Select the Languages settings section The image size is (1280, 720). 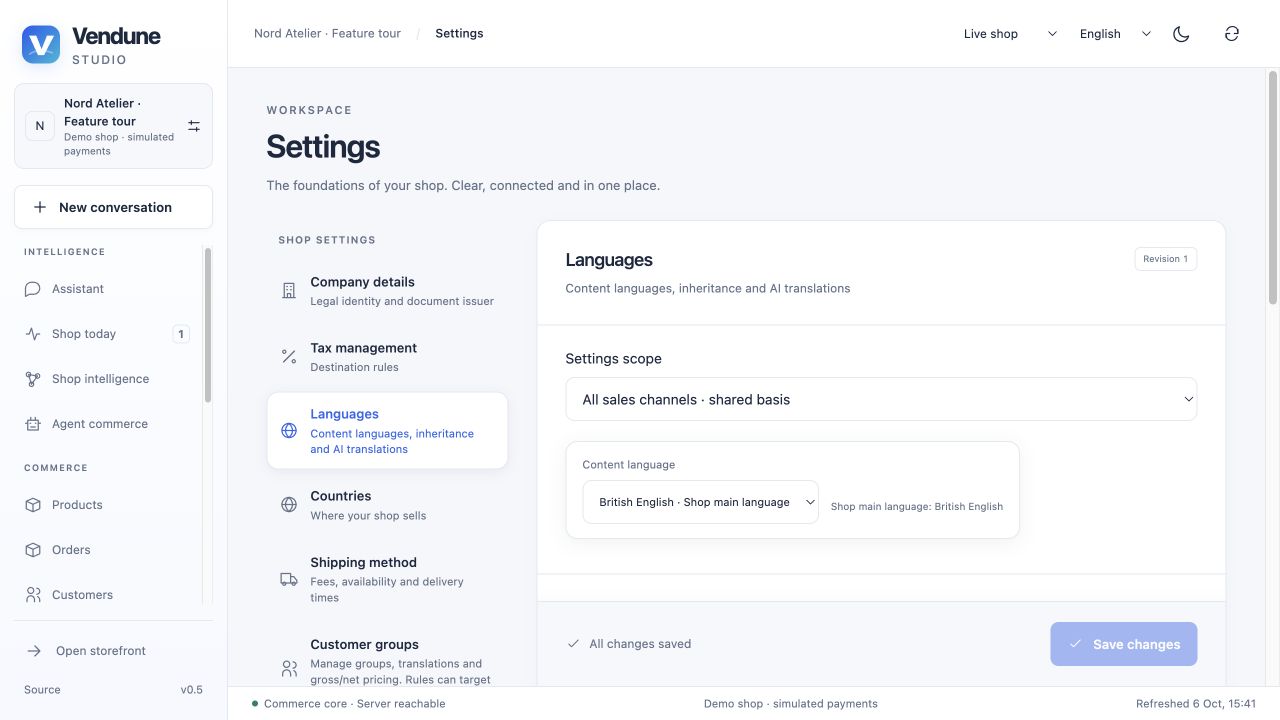[387, 431]
